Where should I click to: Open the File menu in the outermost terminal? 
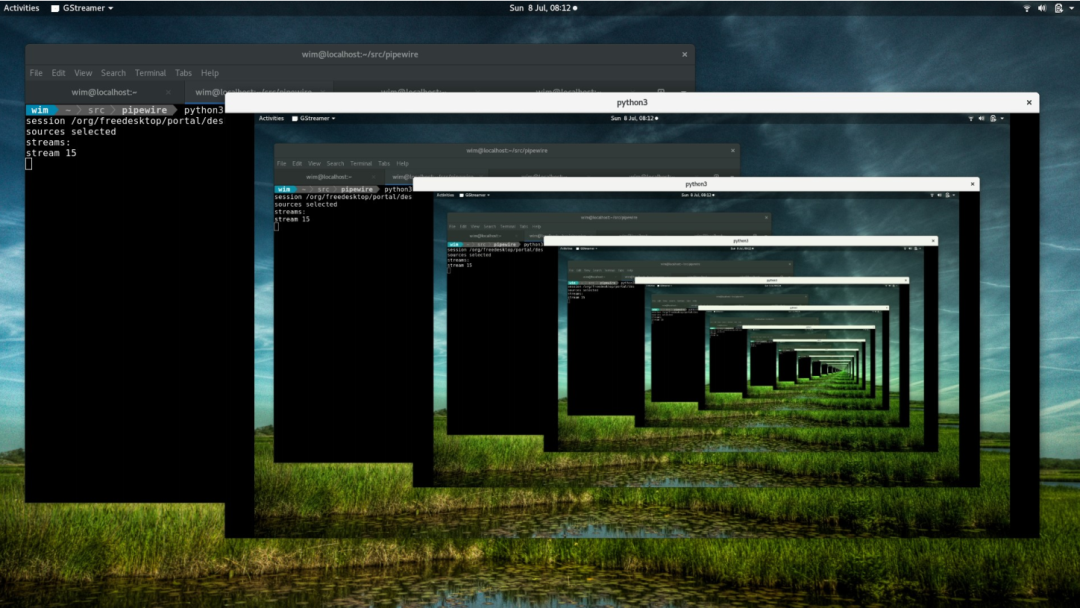pyautogui.click(x=36, y=73)
